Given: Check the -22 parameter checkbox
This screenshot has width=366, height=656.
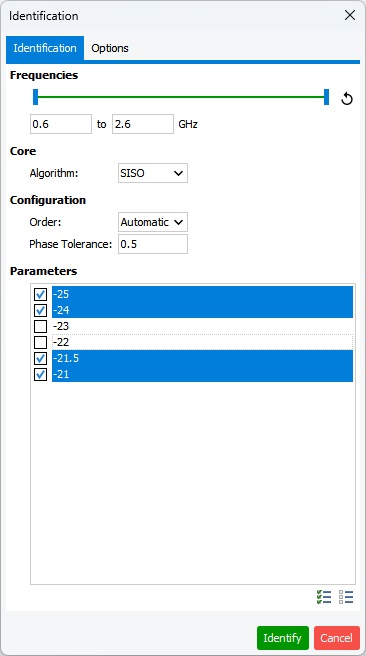Looking at the screenshot, I should [x=40, y=343].
